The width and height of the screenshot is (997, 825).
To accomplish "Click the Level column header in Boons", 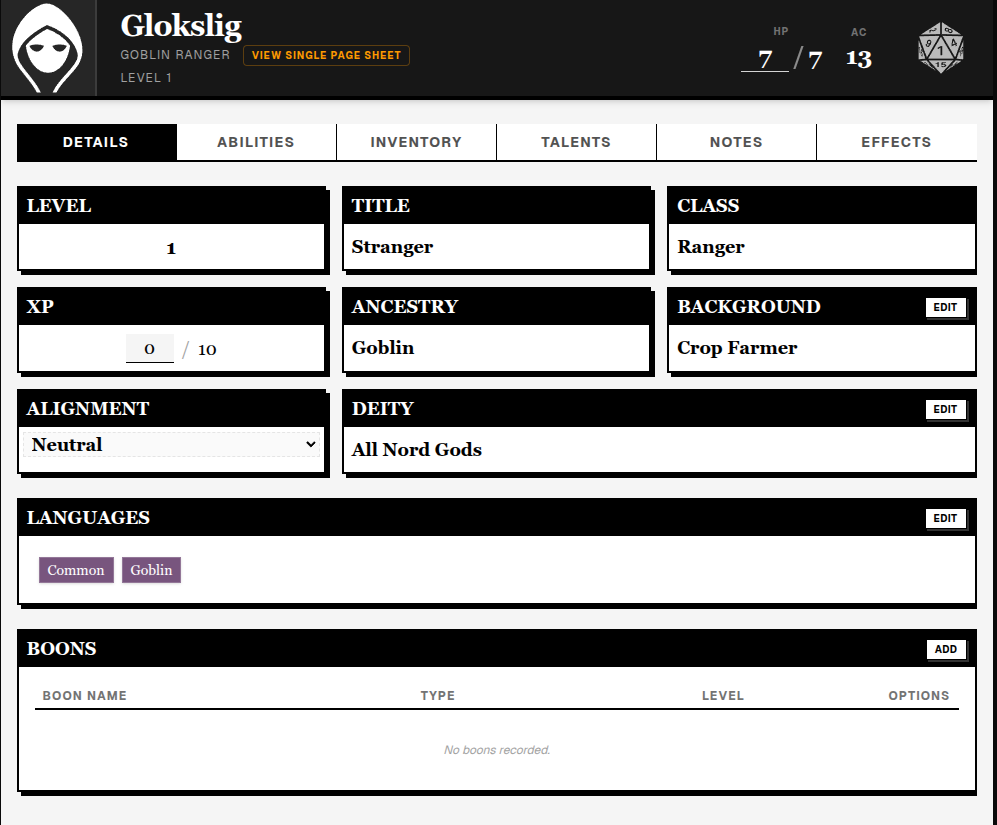I will click(723, 696).
